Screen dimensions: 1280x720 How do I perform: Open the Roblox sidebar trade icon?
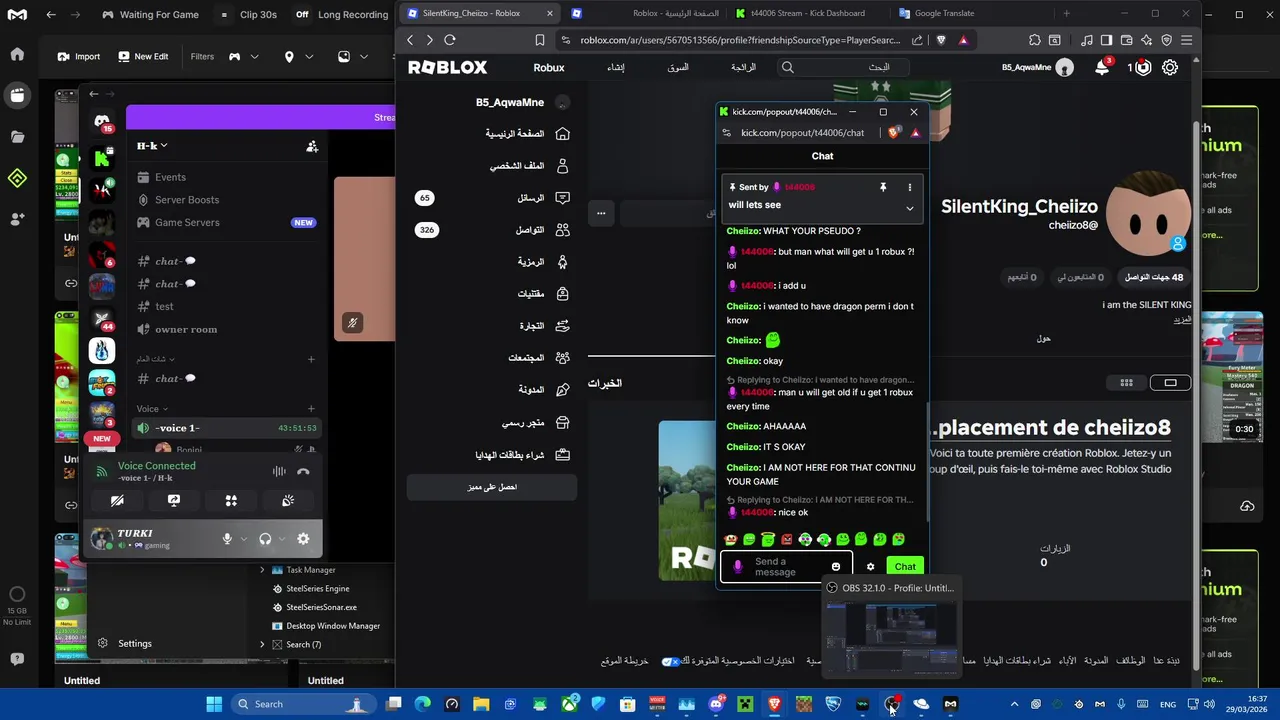562,326
